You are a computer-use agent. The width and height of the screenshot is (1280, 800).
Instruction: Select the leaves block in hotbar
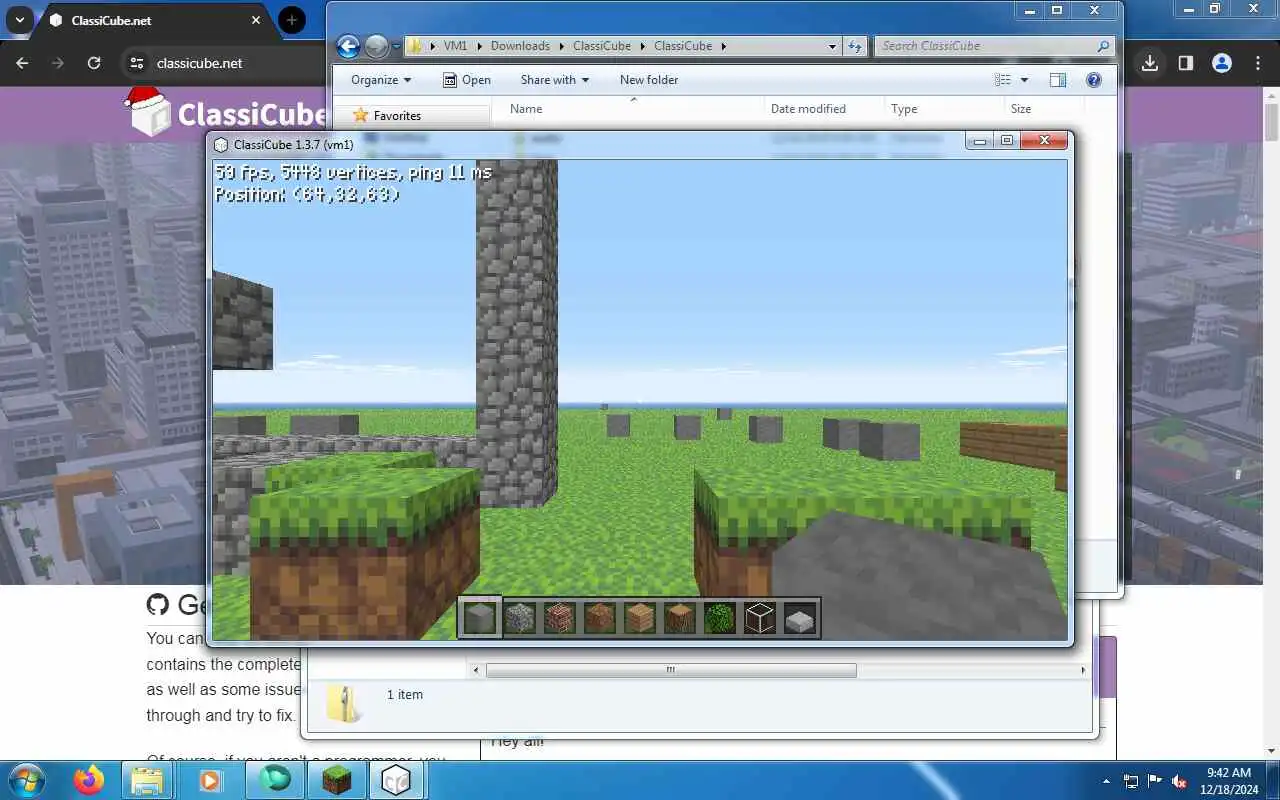[x=719, y=618]
